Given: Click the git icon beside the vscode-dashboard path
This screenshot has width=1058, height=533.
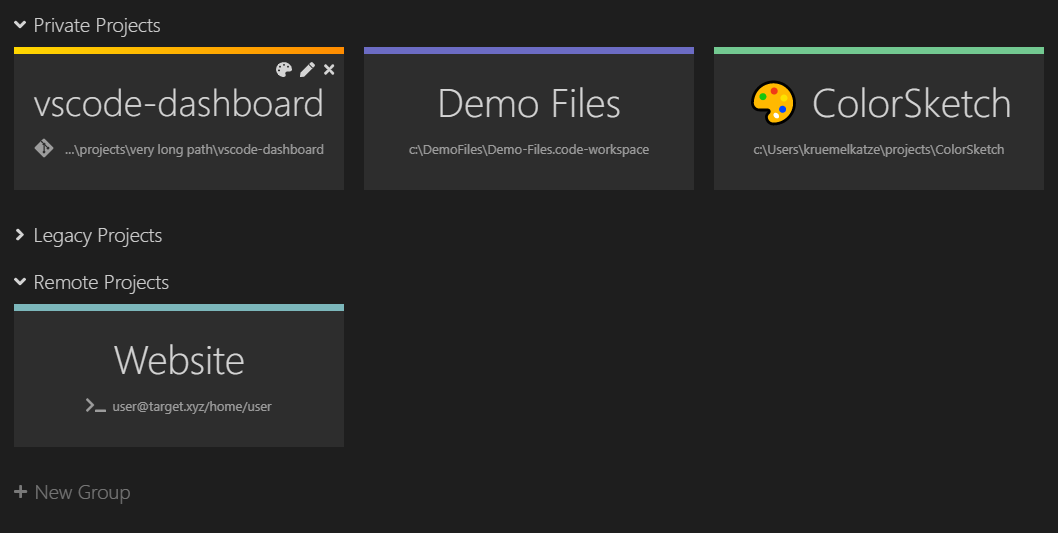Looking at the screenshot, I should pyautogui.click(x=44, y=148).
